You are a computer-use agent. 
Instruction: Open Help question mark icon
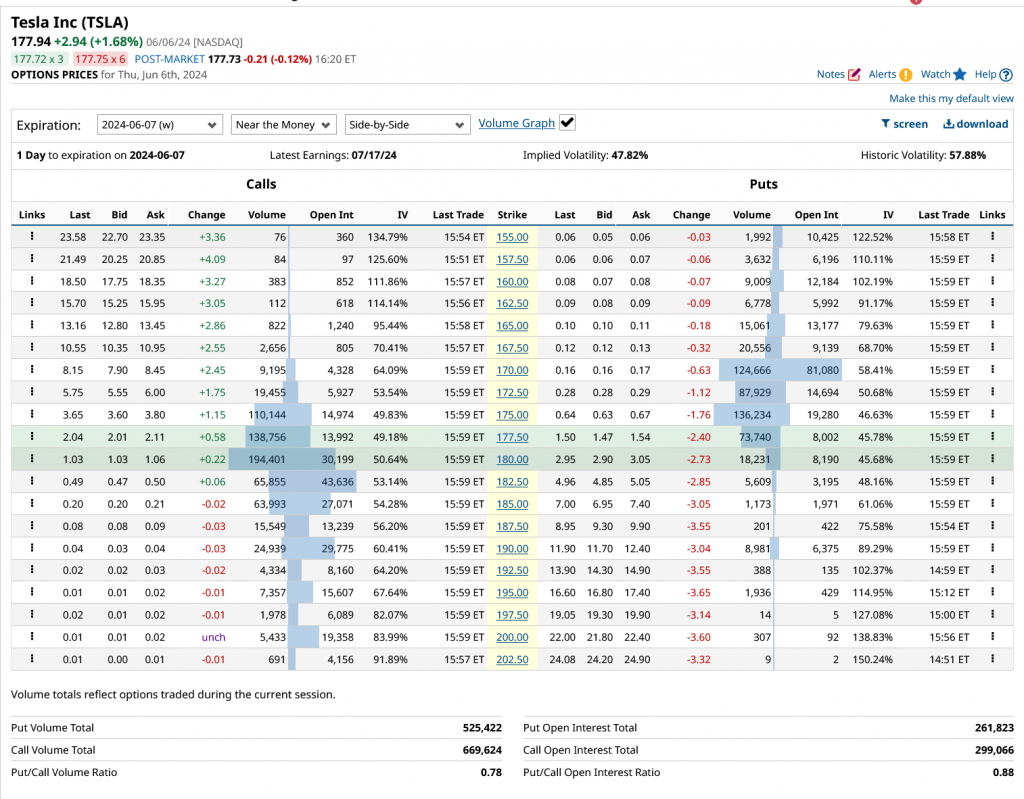point(1006,74)
